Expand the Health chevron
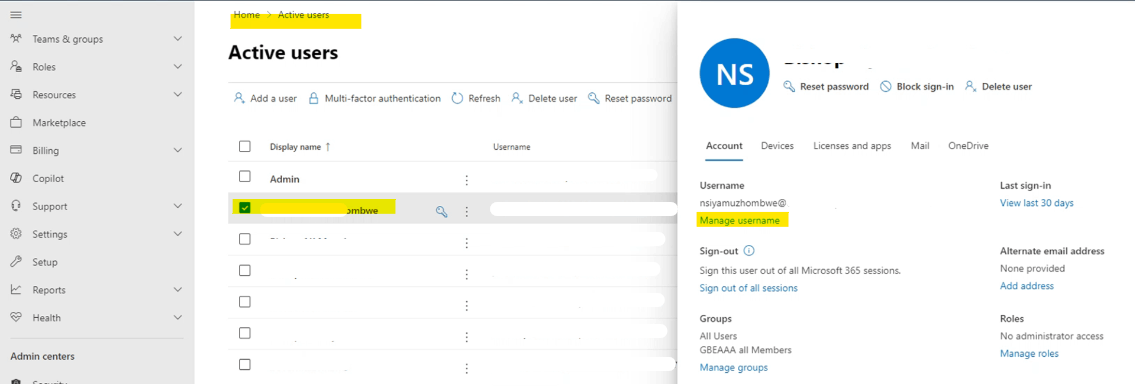This screenshot has height=387, width=1135. [x=177, y=318]
